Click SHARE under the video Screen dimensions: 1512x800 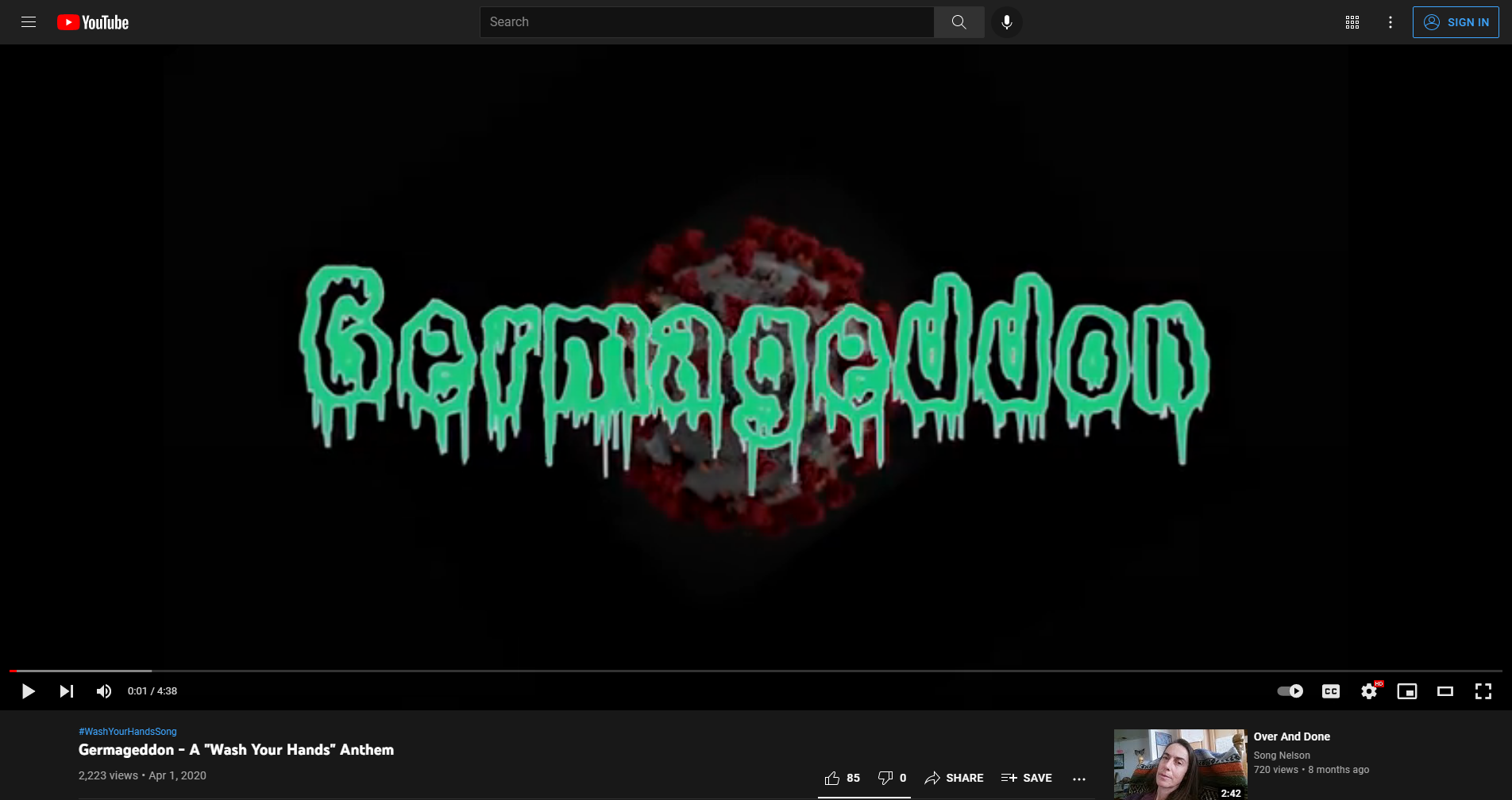click(954, 778)
